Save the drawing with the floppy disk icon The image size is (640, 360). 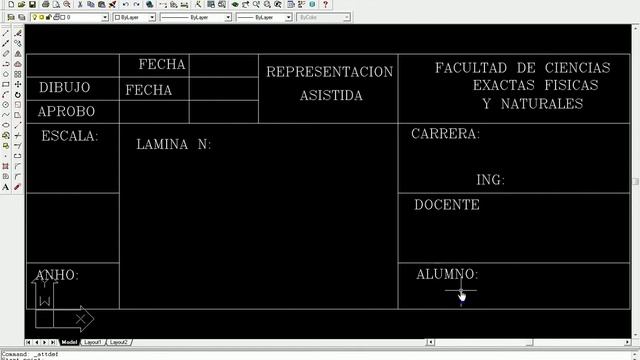coord(32,4)
